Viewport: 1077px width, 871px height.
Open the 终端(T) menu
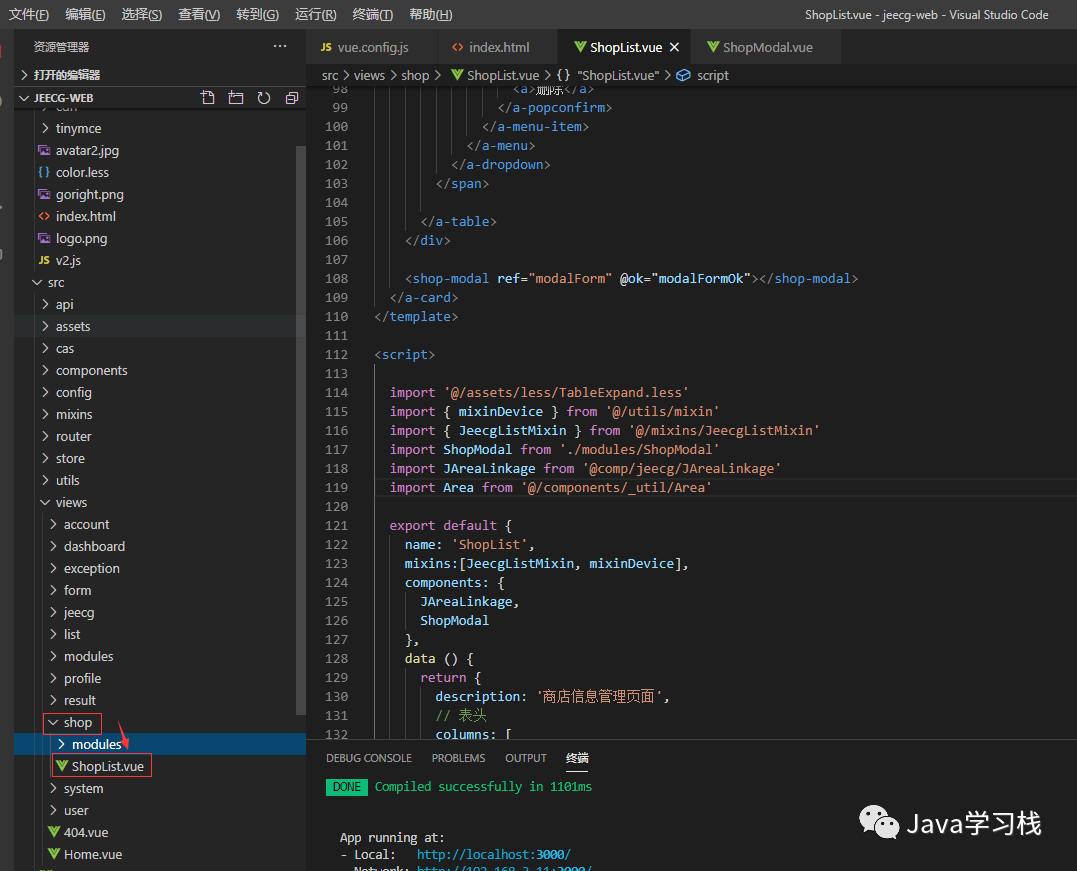click(x=372, y=14)
